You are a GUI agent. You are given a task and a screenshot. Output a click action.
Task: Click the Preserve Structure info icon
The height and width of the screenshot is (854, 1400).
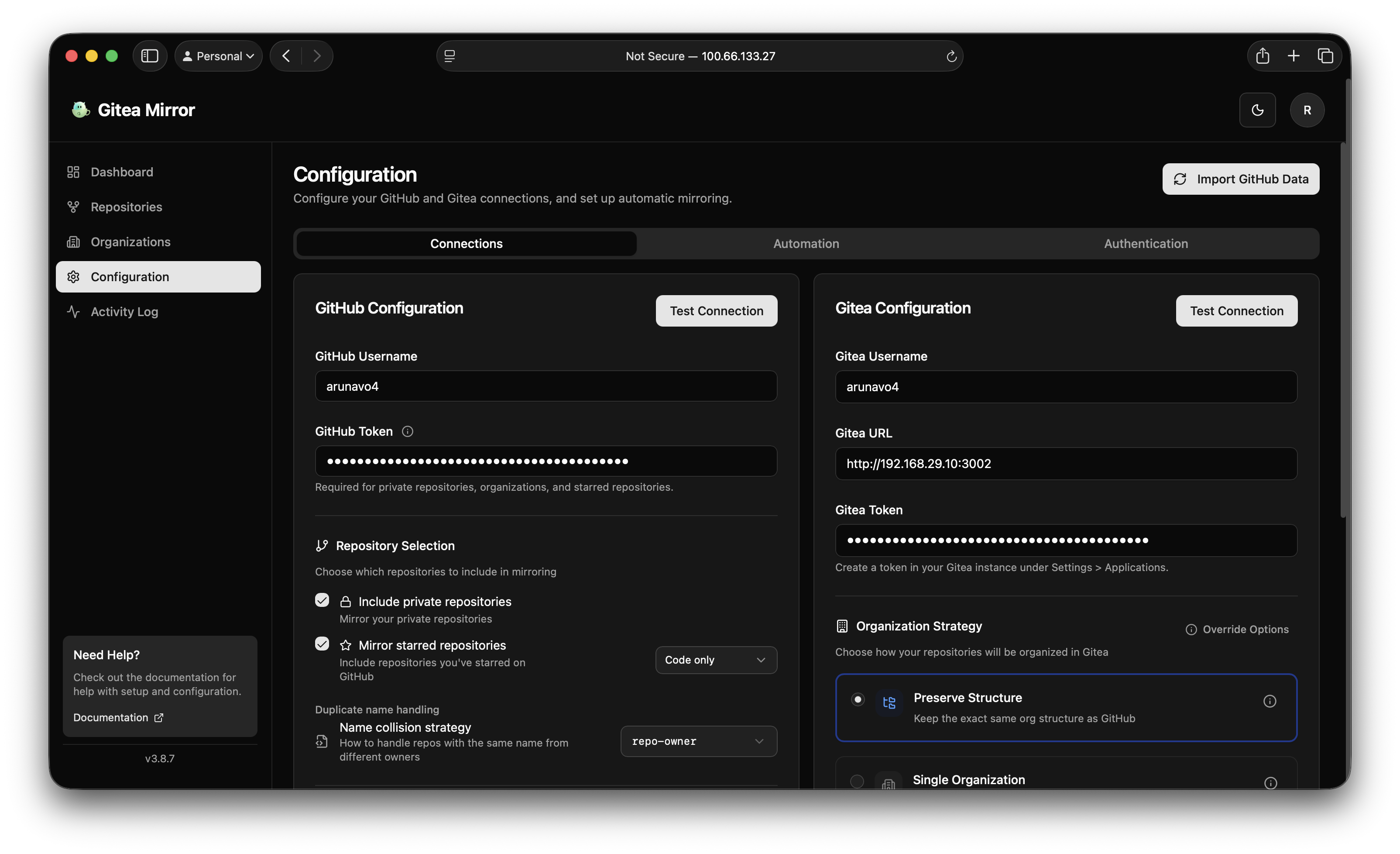click(x=1270, y=700)
